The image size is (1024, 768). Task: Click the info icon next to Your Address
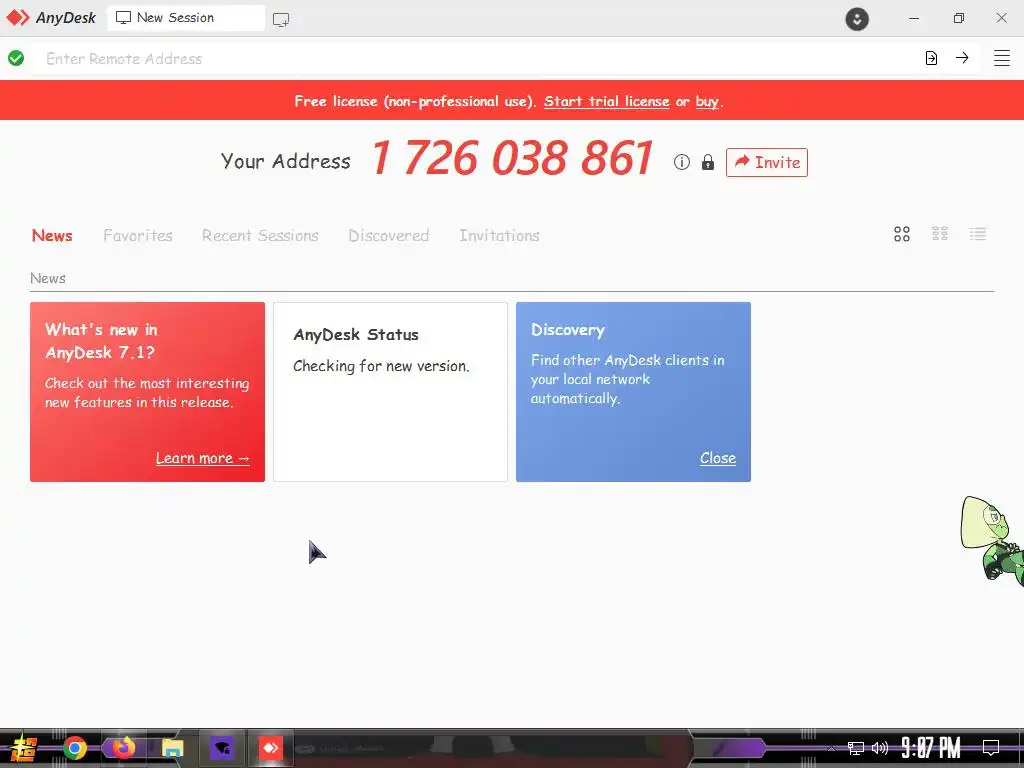pos(681,162)
